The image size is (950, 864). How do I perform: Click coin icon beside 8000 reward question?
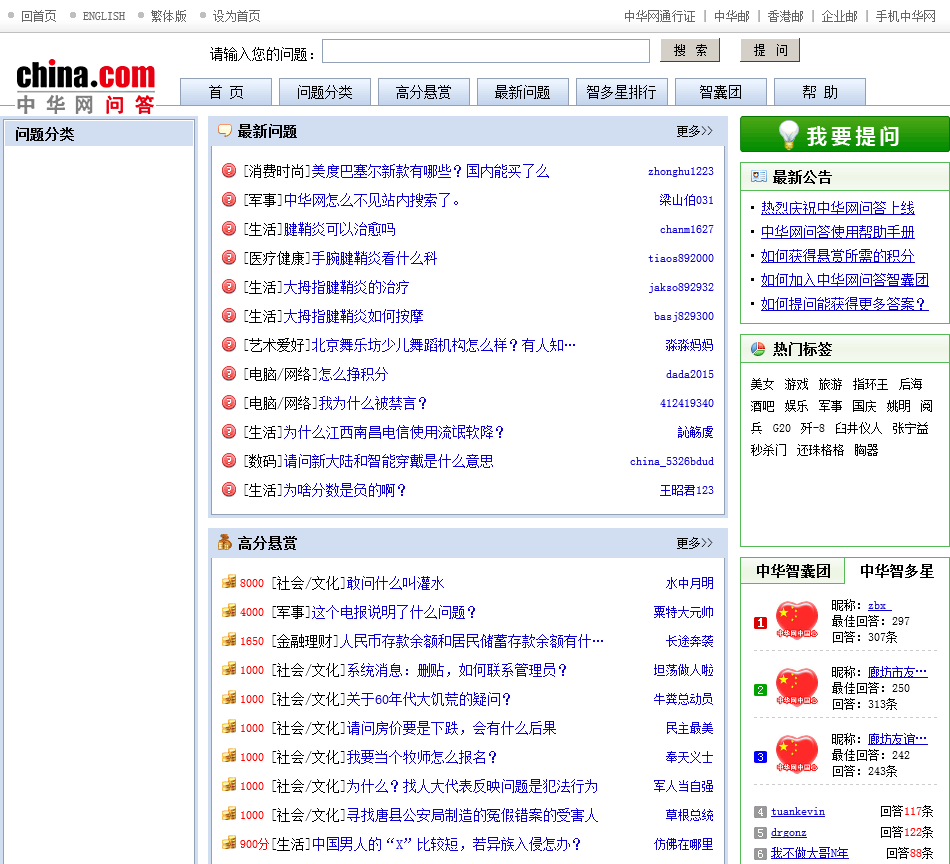click(228, 582)
